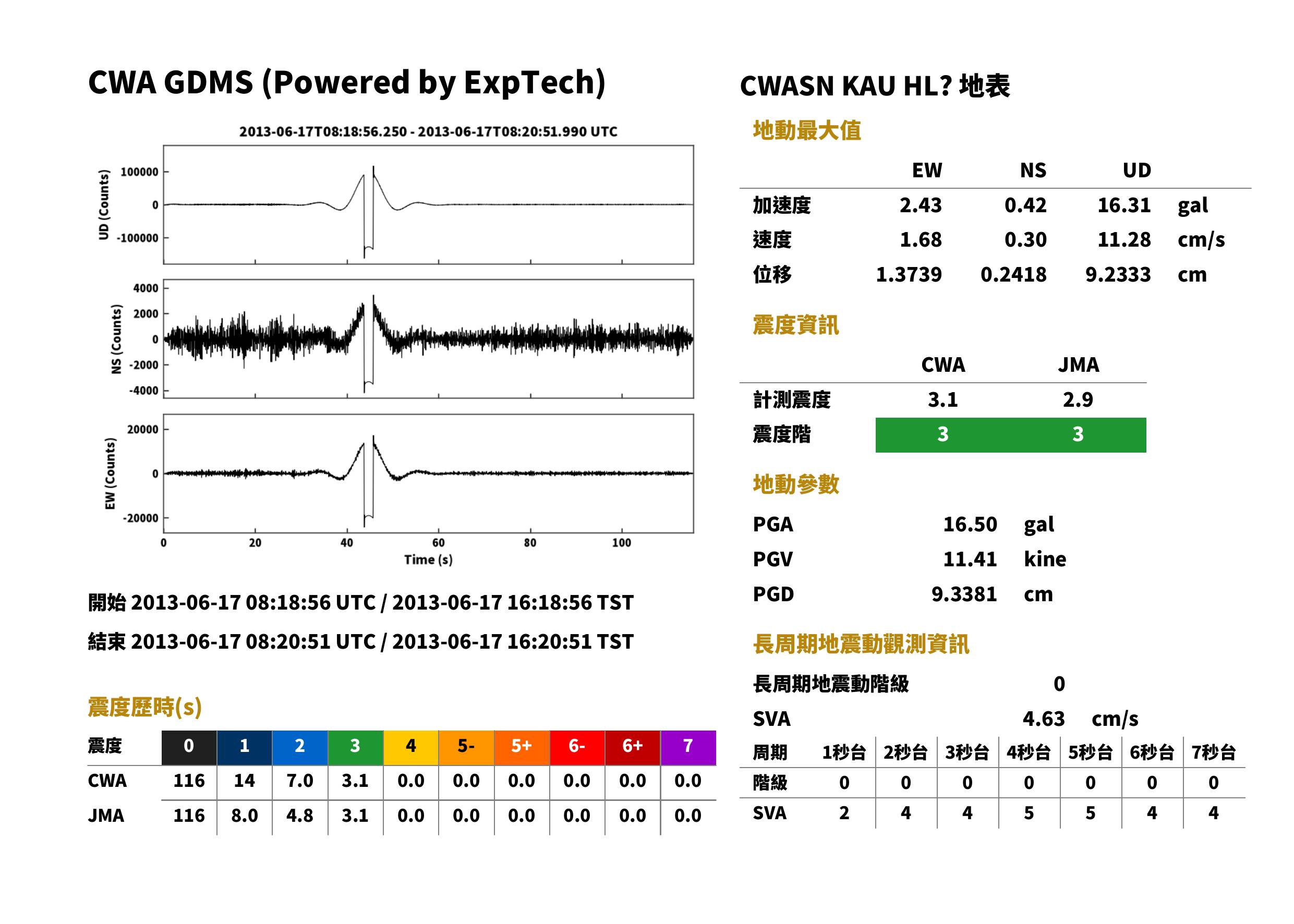Select the red intensity 6- swatch
This screenshot has height=924, width=1294.
tap(577, 747)
